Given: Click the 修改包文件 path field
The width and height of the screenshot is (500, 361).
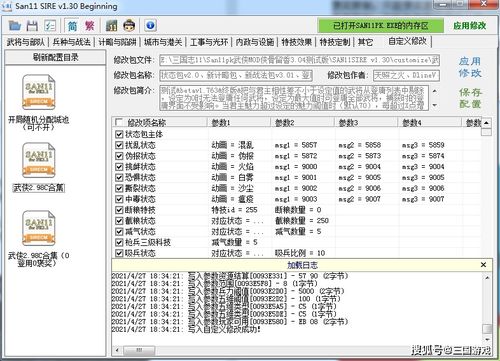Looking at the screenshot, I should click(299, 60).
